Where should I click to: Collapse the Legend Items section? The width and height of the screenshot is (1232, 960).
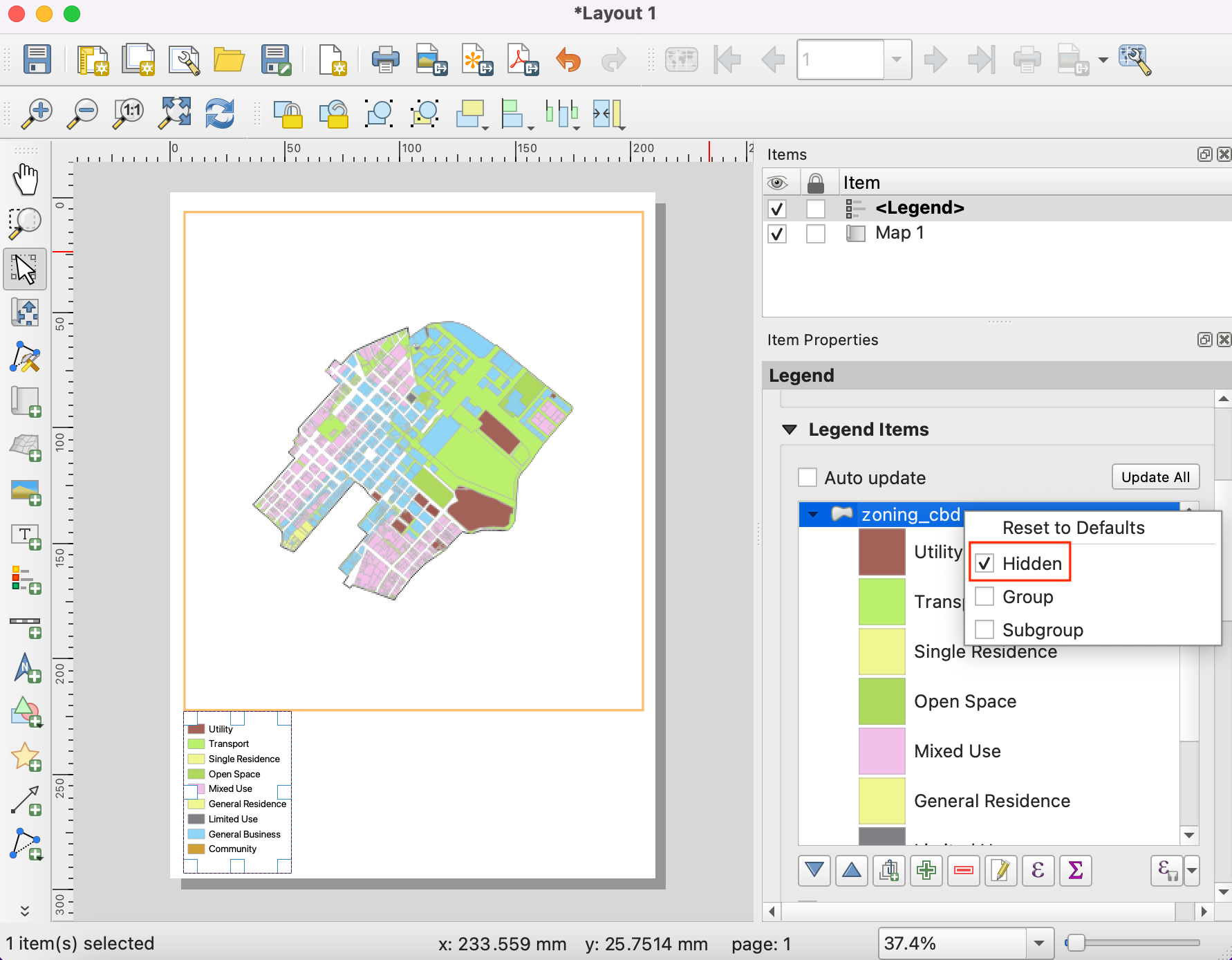(x=790, y=430)
